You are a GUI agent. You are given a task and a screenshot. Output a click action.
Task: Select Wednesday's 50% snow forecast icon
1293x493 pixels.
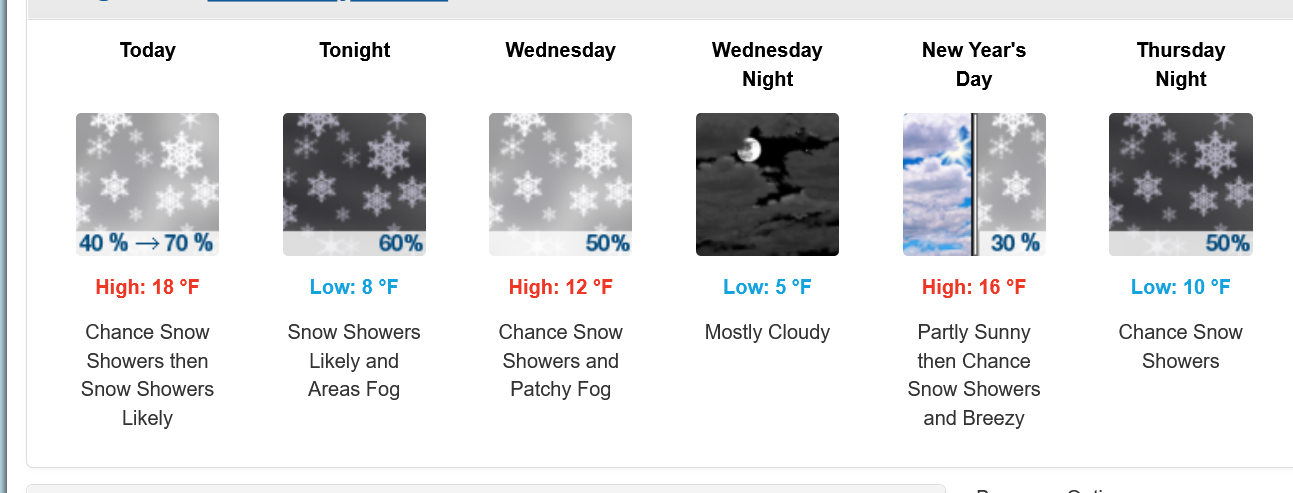(x=560, y=184)
